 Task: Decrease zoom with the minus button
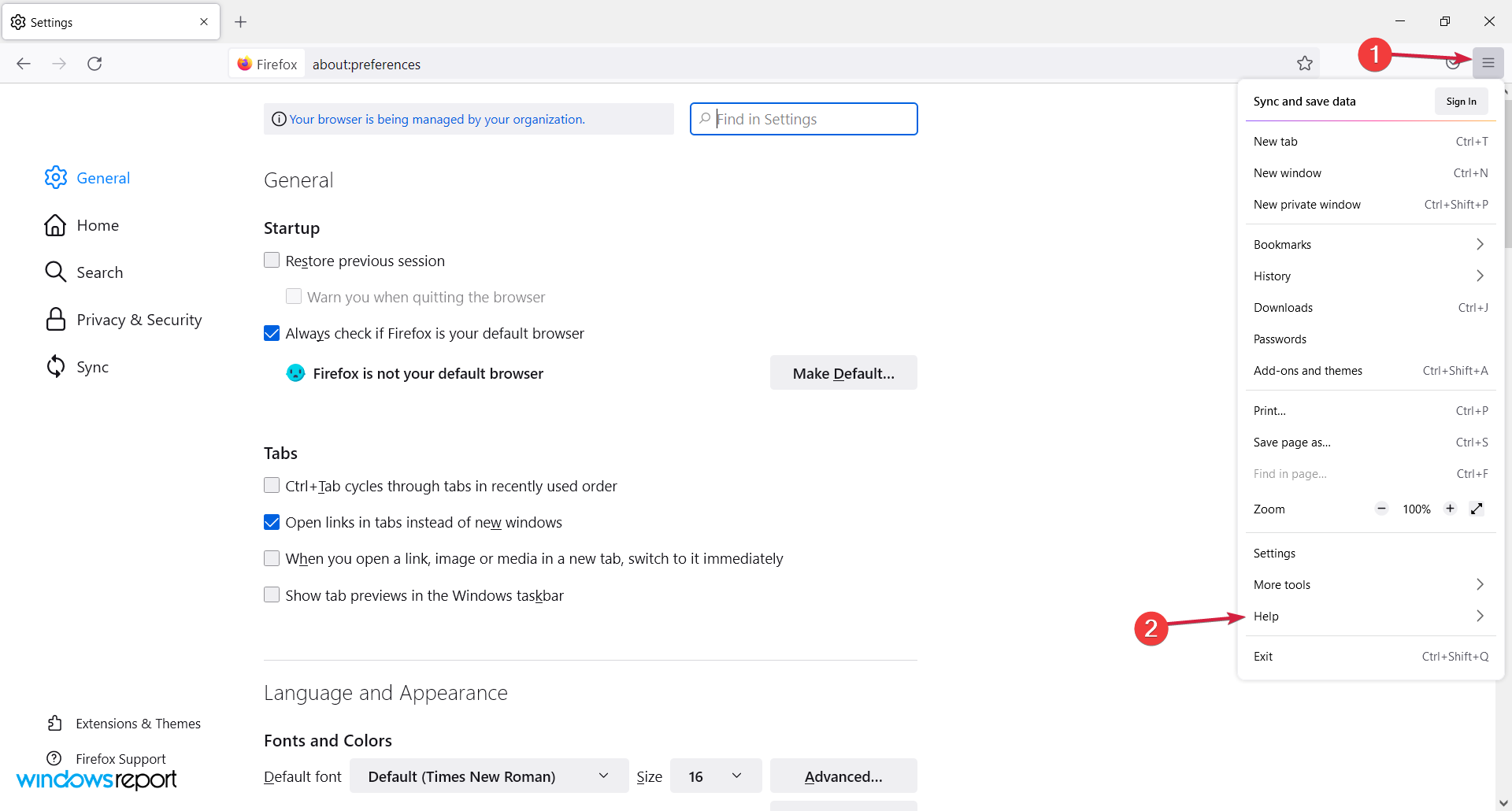pos(1381,509)
